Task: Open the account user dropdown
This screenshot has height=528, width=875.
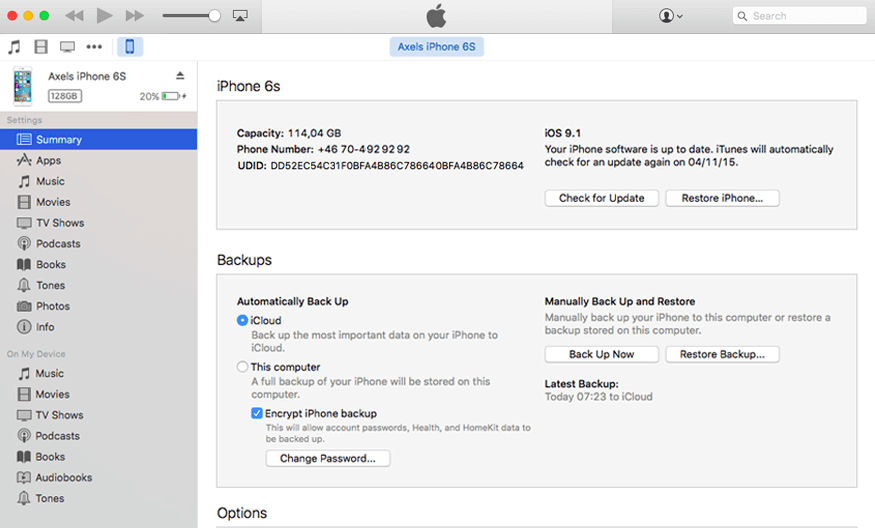Action: coord(671,16)
